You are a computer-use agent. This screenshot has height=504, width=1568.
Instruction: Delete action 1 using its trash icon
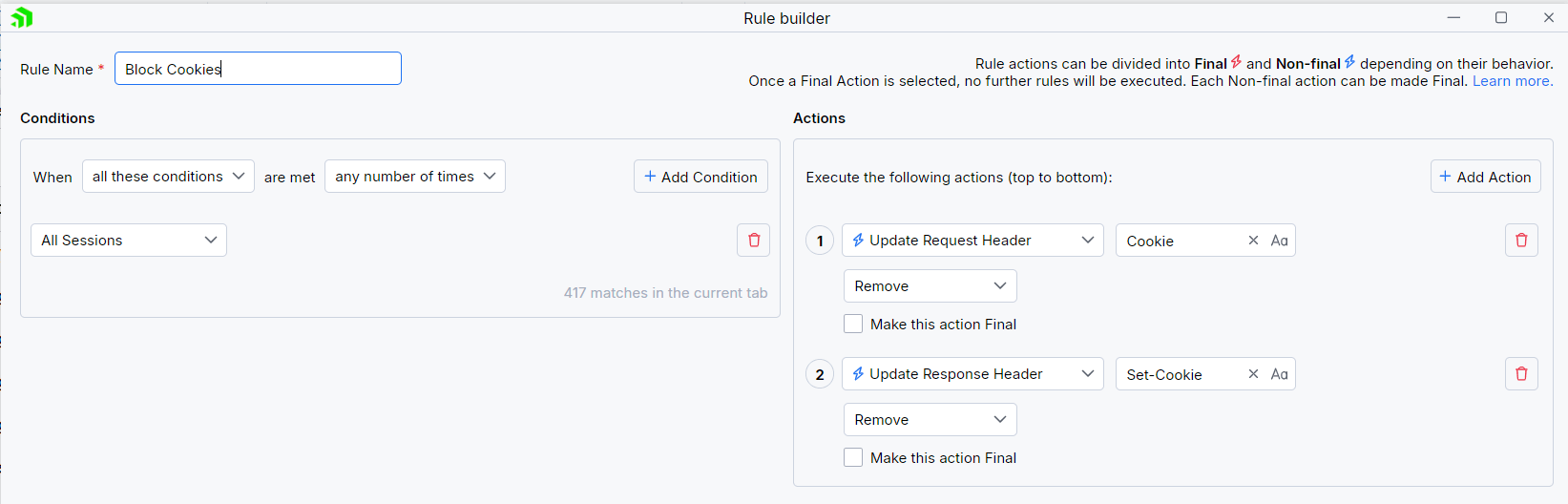click(1521, 241)
